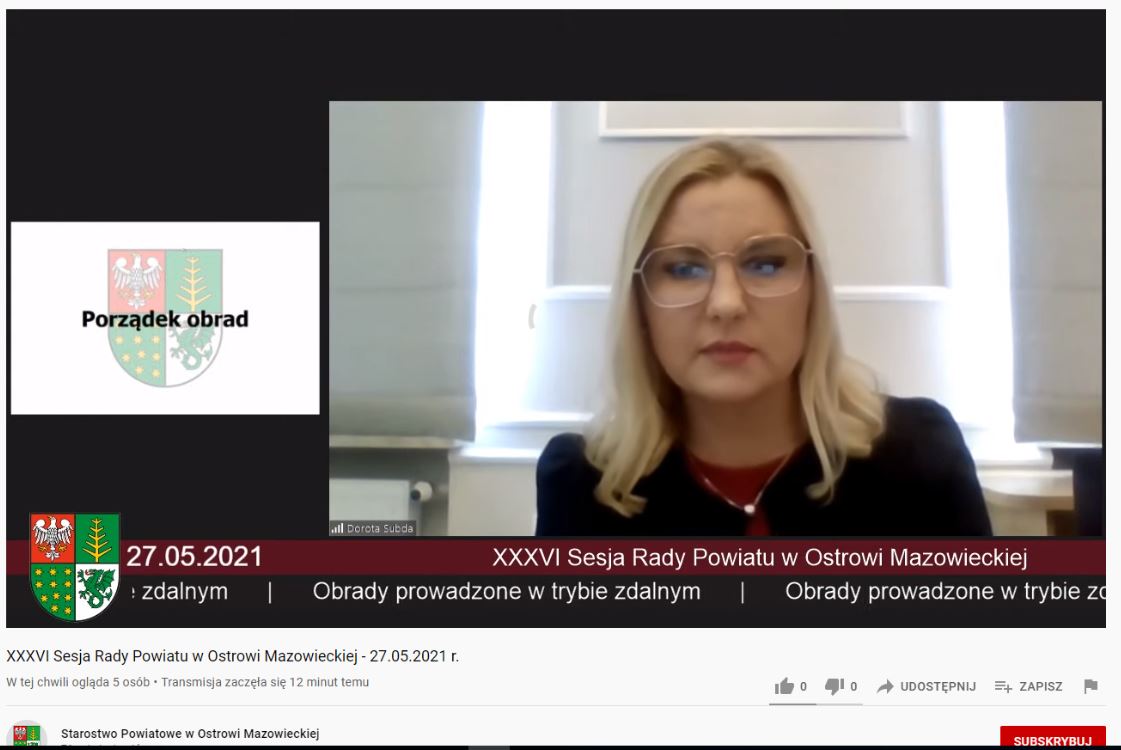Click the 27.05.2021 date in the banner
The image size is (1121, 750).
click(x=194, y=556)
